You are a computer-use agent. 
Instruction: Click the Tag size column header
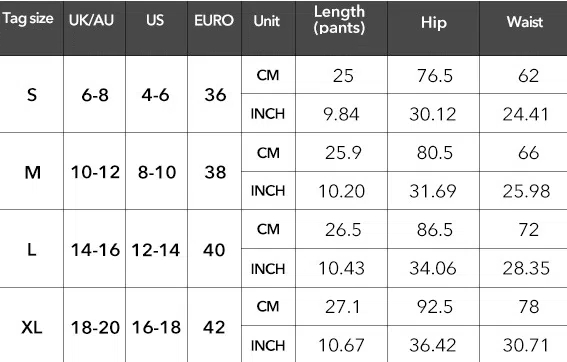[31, 28]
